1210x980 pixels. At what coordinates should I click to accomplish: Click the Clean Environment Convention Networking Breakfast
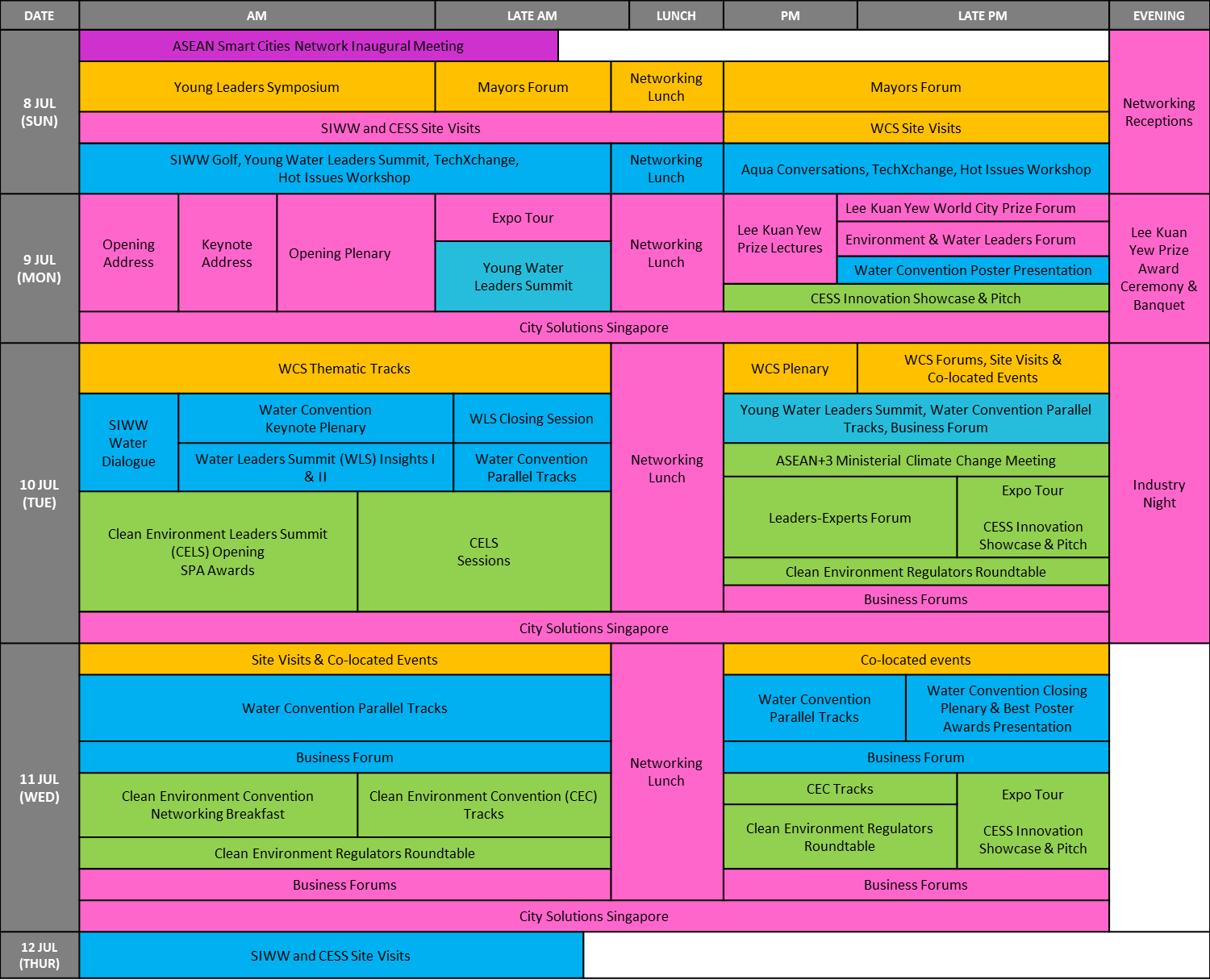(x=218, y=805)
